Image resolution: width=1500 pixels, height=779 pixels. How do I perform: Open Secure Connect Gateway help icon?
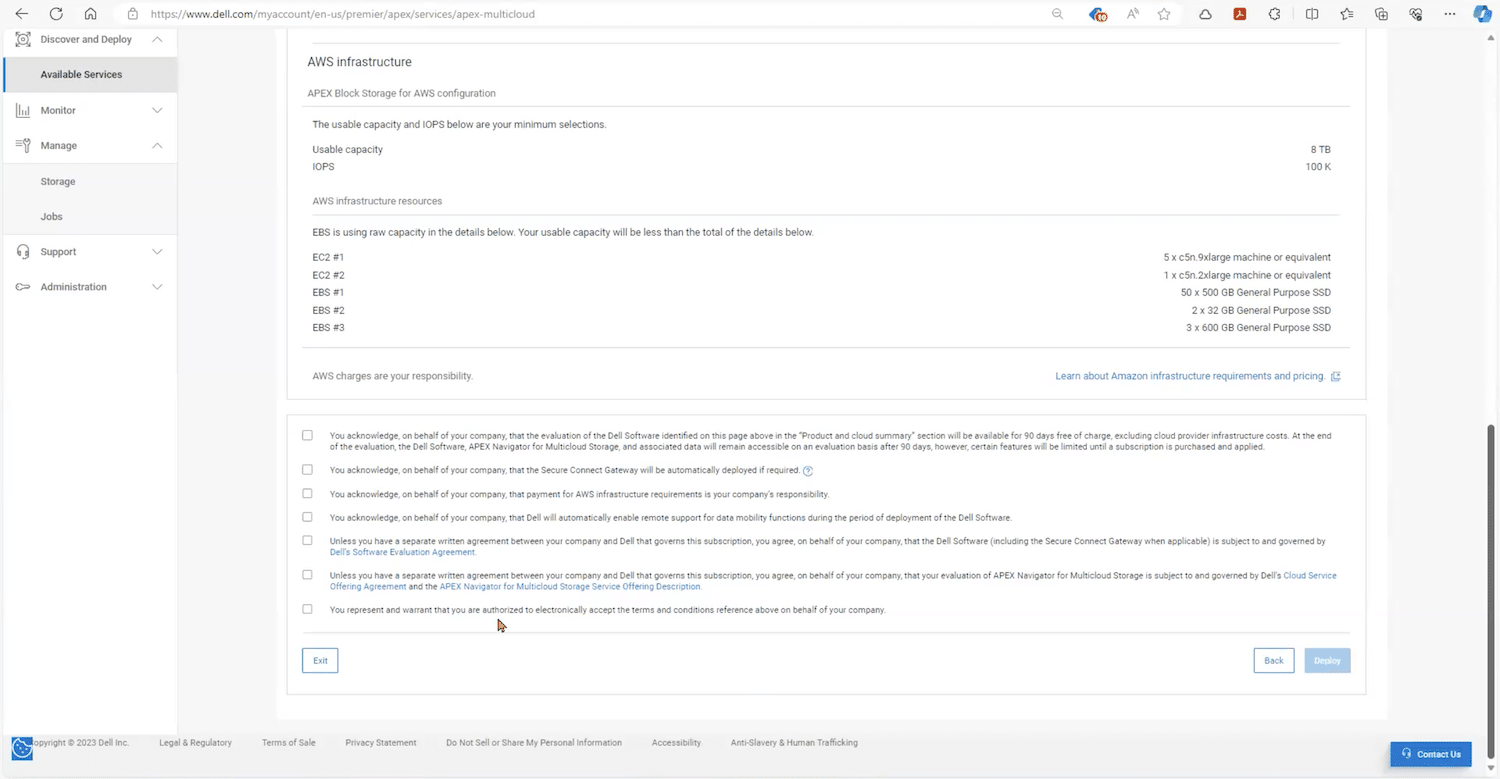click(x=808, y=471)
